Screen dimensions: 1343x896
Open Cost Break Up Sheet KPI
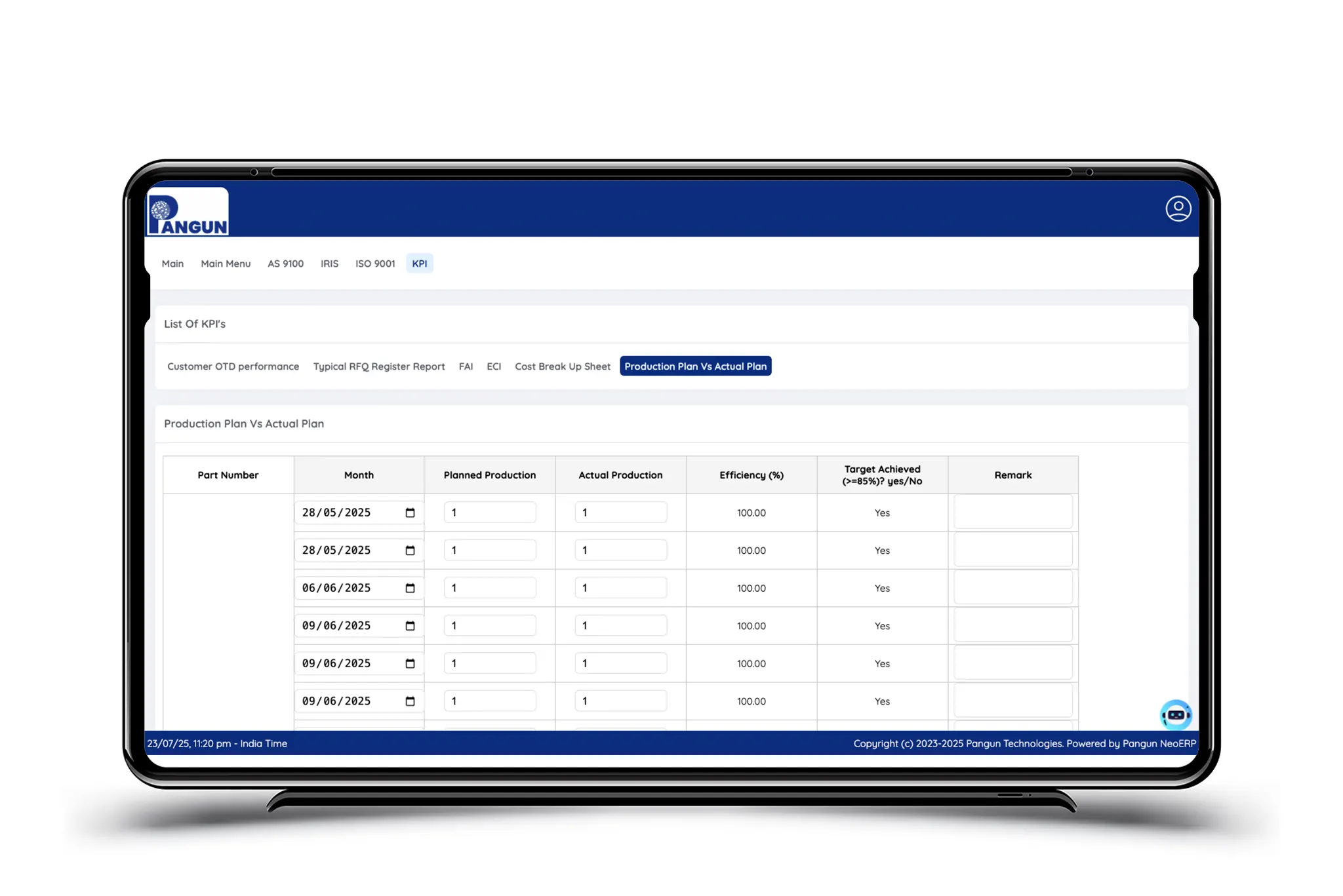pyautogui.click(x=562, y=366)
